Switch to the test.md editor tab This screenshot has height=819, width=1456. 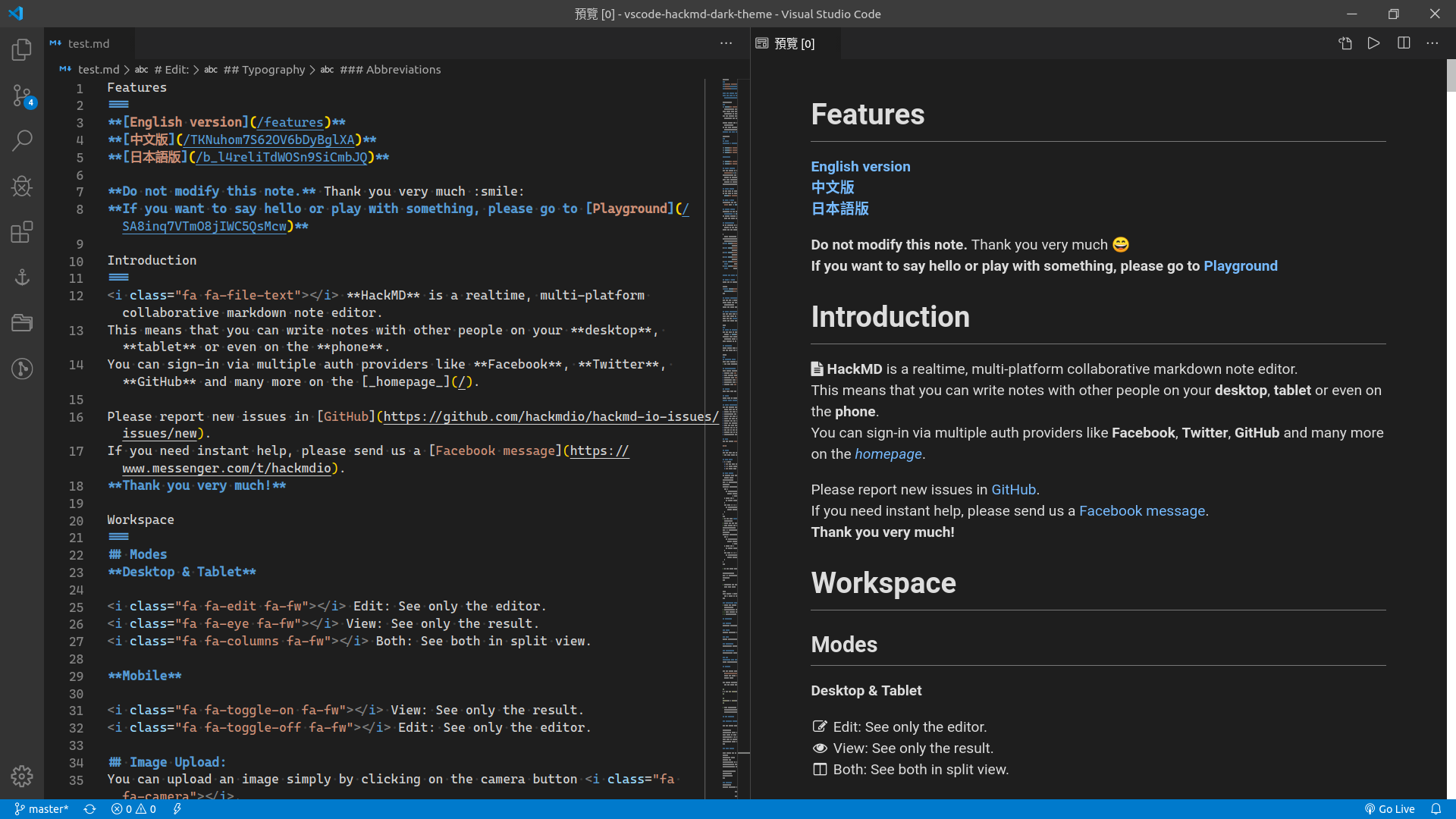pos(88,44)
